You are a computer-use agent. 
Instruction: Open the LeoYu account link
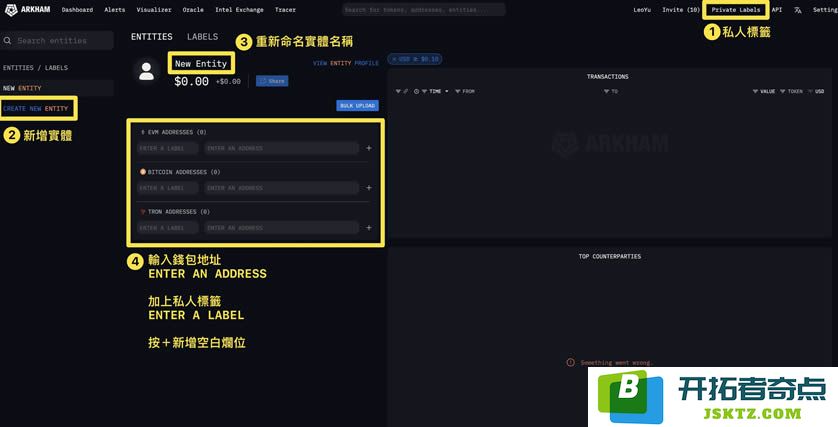click(642, 10)
